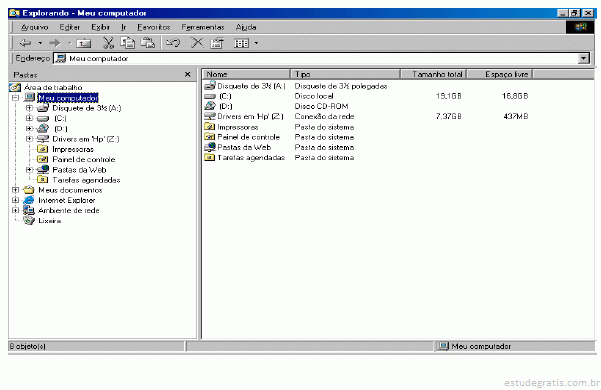Click the Internet Explorer icon in tree
This screenshot has height=390, width=601.
coord(29,200)
